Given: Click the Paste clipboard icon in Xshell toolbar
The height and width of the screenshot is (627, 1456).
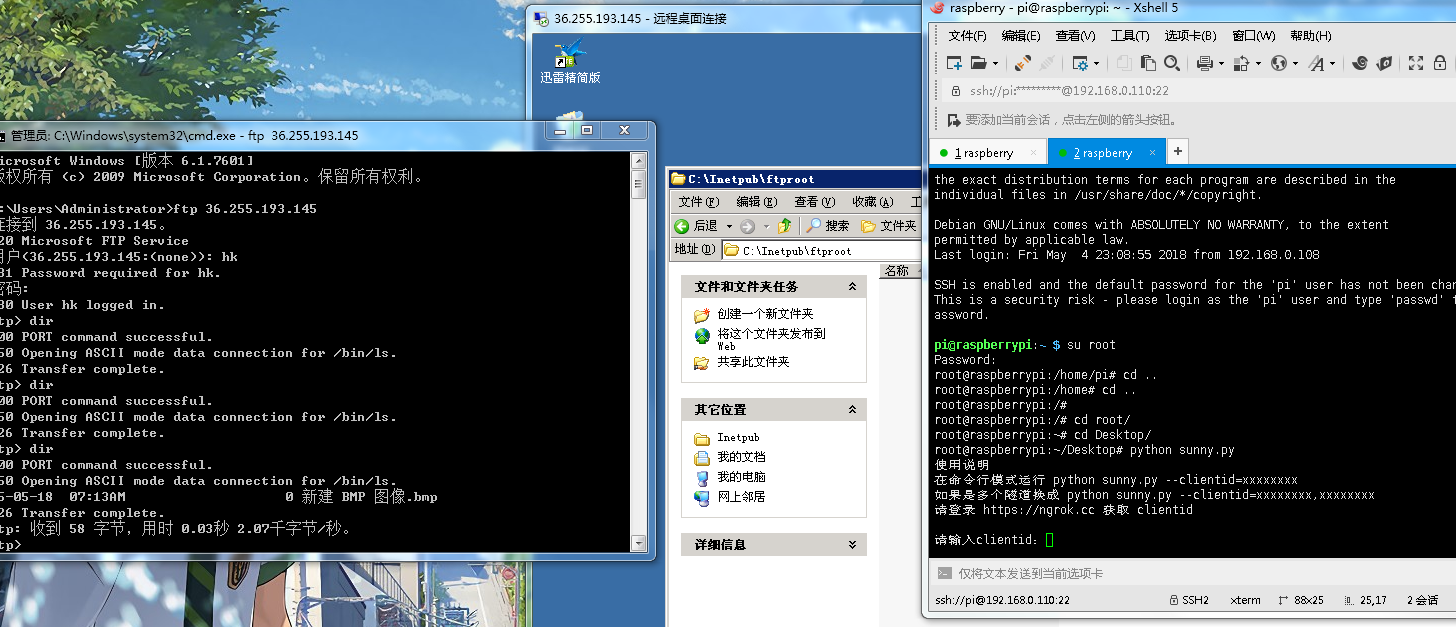Looking at the screenshot, I should click(1148, 63).
